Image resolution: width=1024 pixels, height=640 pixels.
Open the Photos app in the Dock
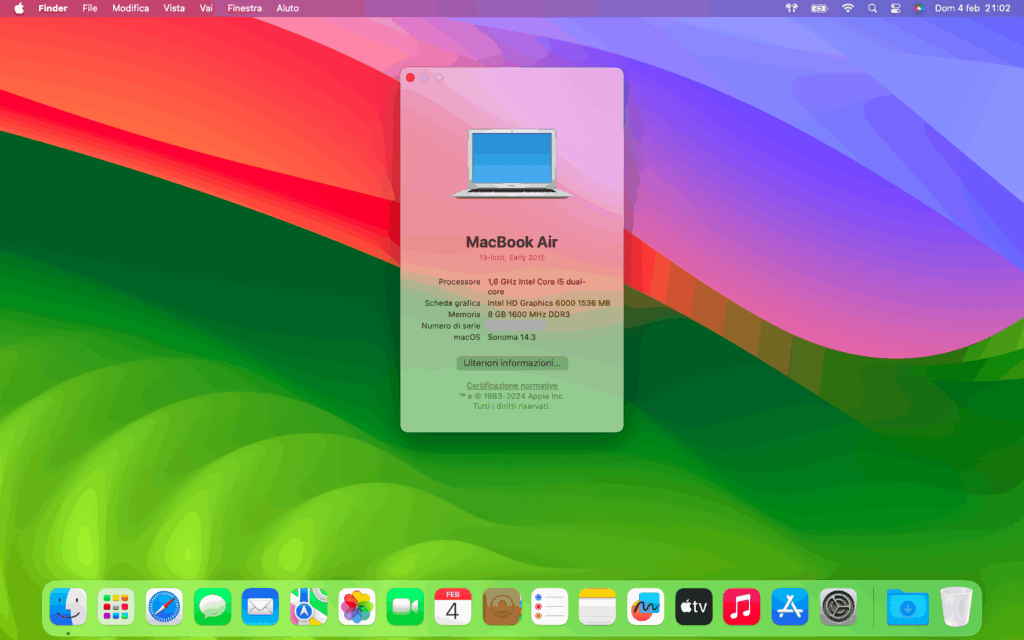[x=357, y=607]
